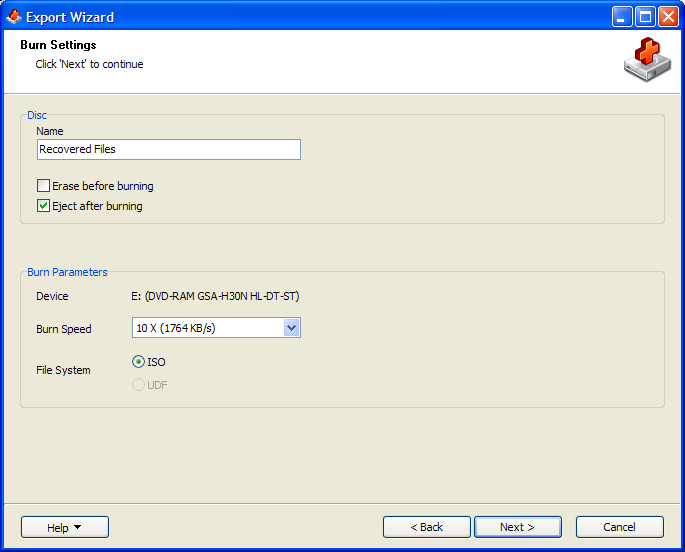Close the Export Wizard window
The height and width of the screenshot is (552, 685).
668,17
